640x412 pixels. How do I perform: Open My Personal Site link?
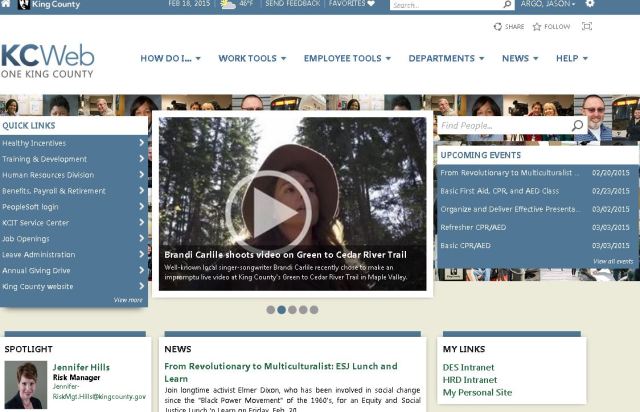[x=477, y=392]
